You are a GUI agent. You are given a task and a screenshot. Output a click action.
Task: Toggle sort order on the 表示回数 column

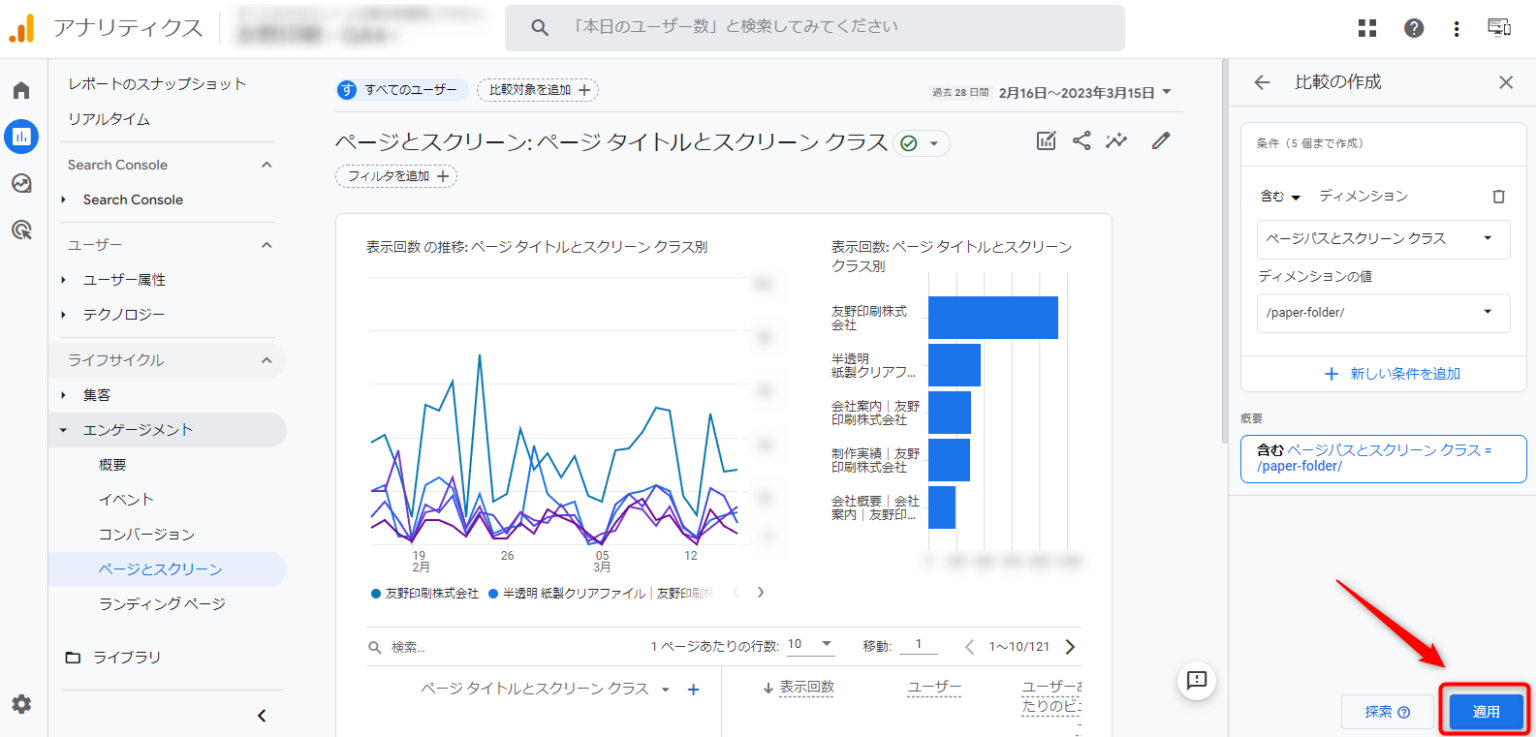pos(806,687)
